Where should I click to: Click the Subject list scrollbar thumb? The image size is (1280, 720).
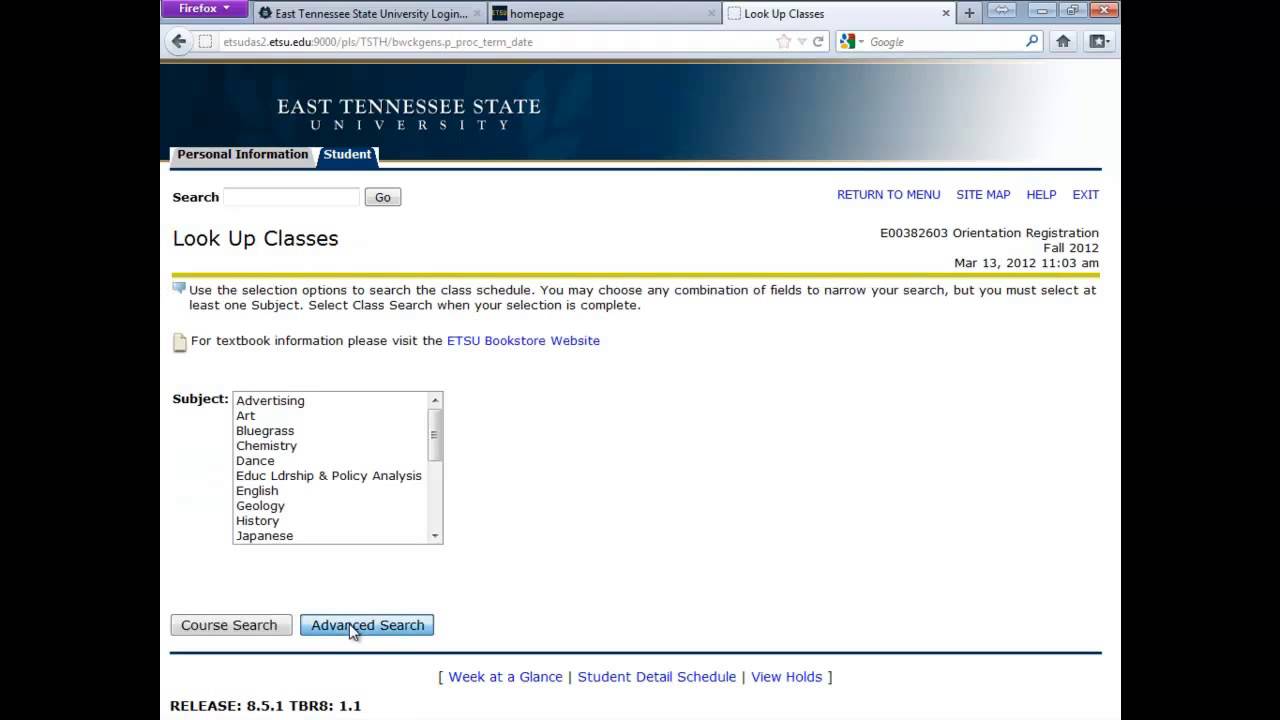click(x=435, y=435)
